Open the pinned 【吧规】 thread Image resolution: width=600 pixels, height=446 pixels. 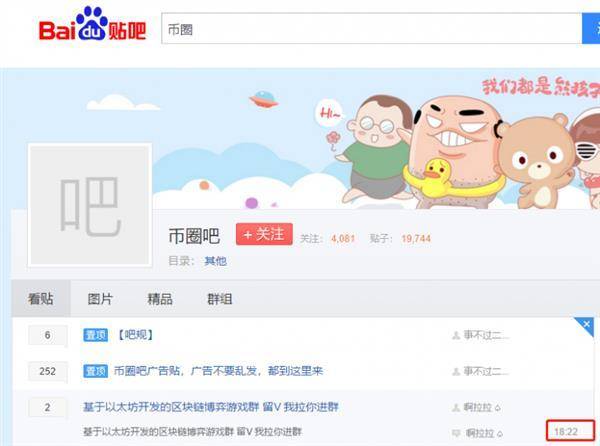pos(135,335)
